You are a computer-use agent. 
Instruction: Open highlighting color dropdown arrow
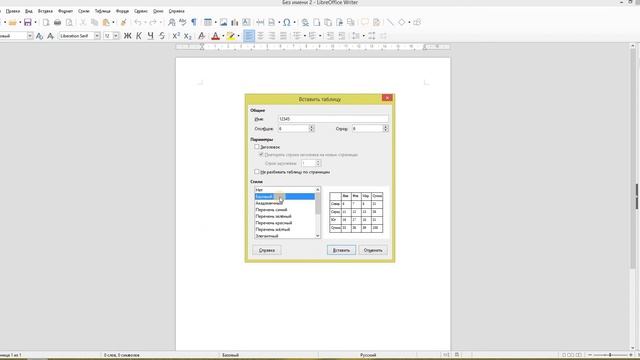click(238, 36)
